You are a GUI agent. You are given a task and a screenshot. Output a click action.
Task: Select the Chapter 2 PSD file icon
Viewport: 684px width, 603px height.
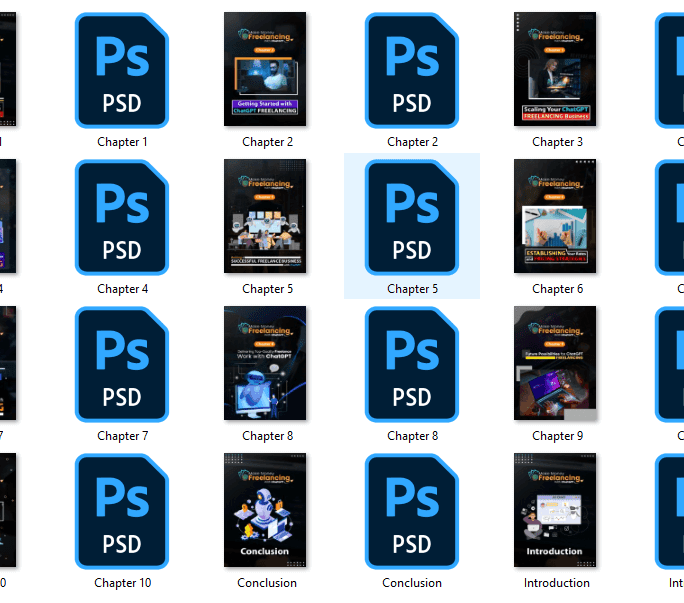point(412,70)
